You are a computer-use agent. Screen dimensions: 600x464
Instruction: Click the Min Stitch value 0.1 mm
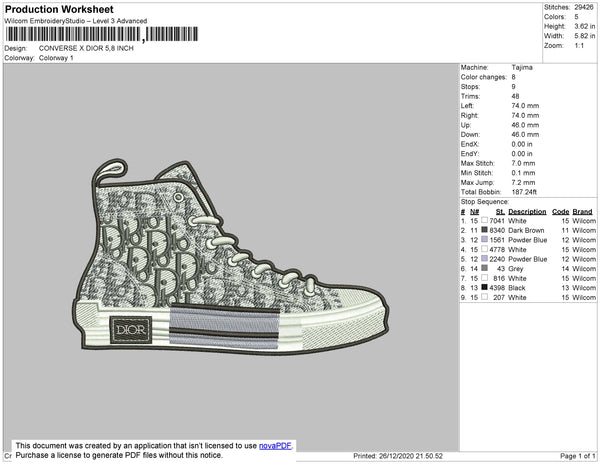click(x=523, y=173)
